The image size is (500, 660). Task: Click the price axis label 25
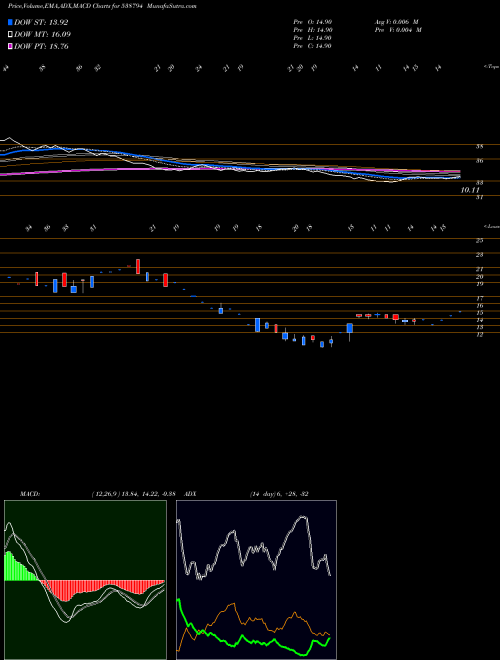click(479, 240)
